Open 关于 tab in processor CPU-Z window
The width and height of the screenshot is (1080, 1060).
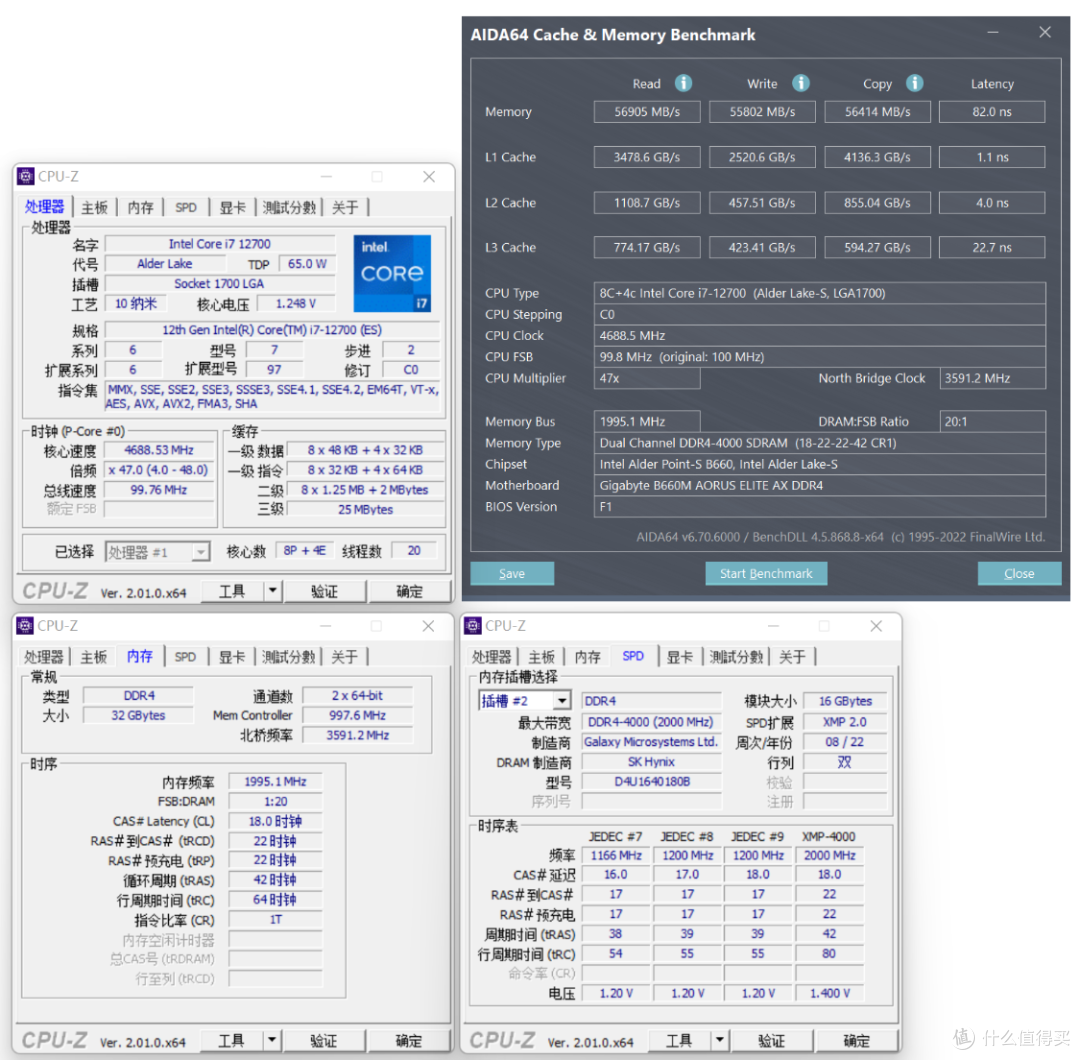tap(345, 207)
